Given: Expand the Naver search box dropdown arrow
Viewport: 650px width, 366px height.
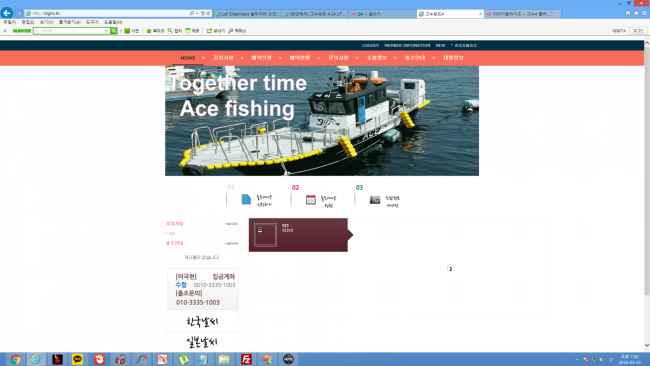Looking at the screenshot, I should (x=106, y=31).
